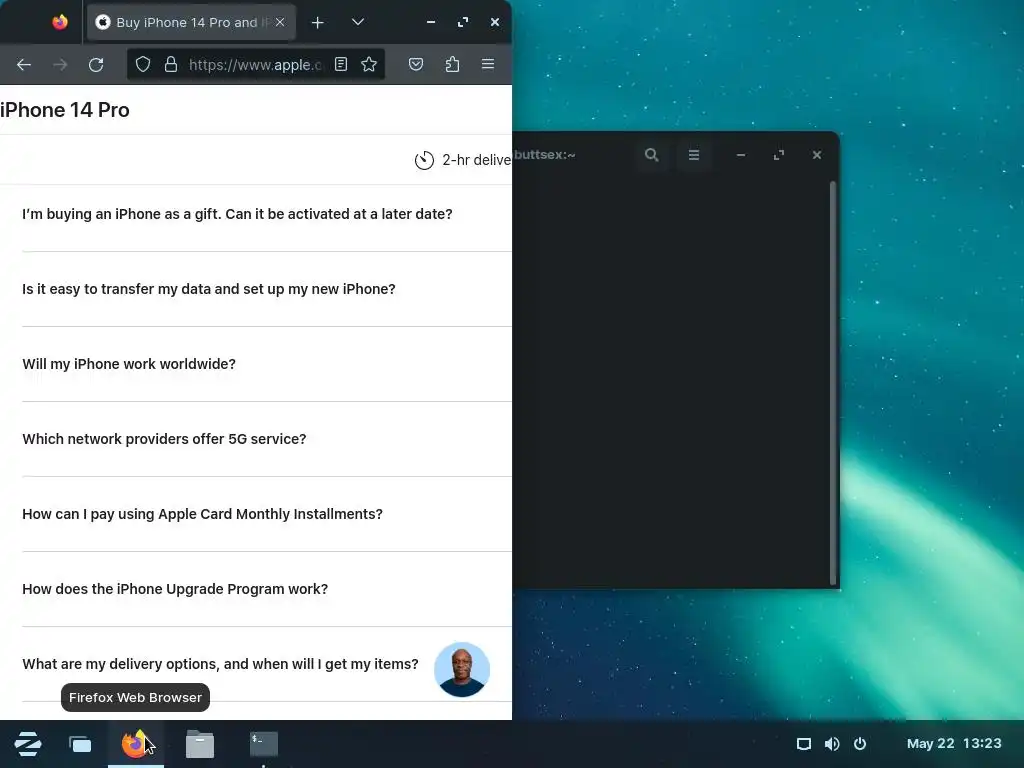1024x768 pixels.
Task: Go back using Firefox back arrow
Action: (24, 65)
